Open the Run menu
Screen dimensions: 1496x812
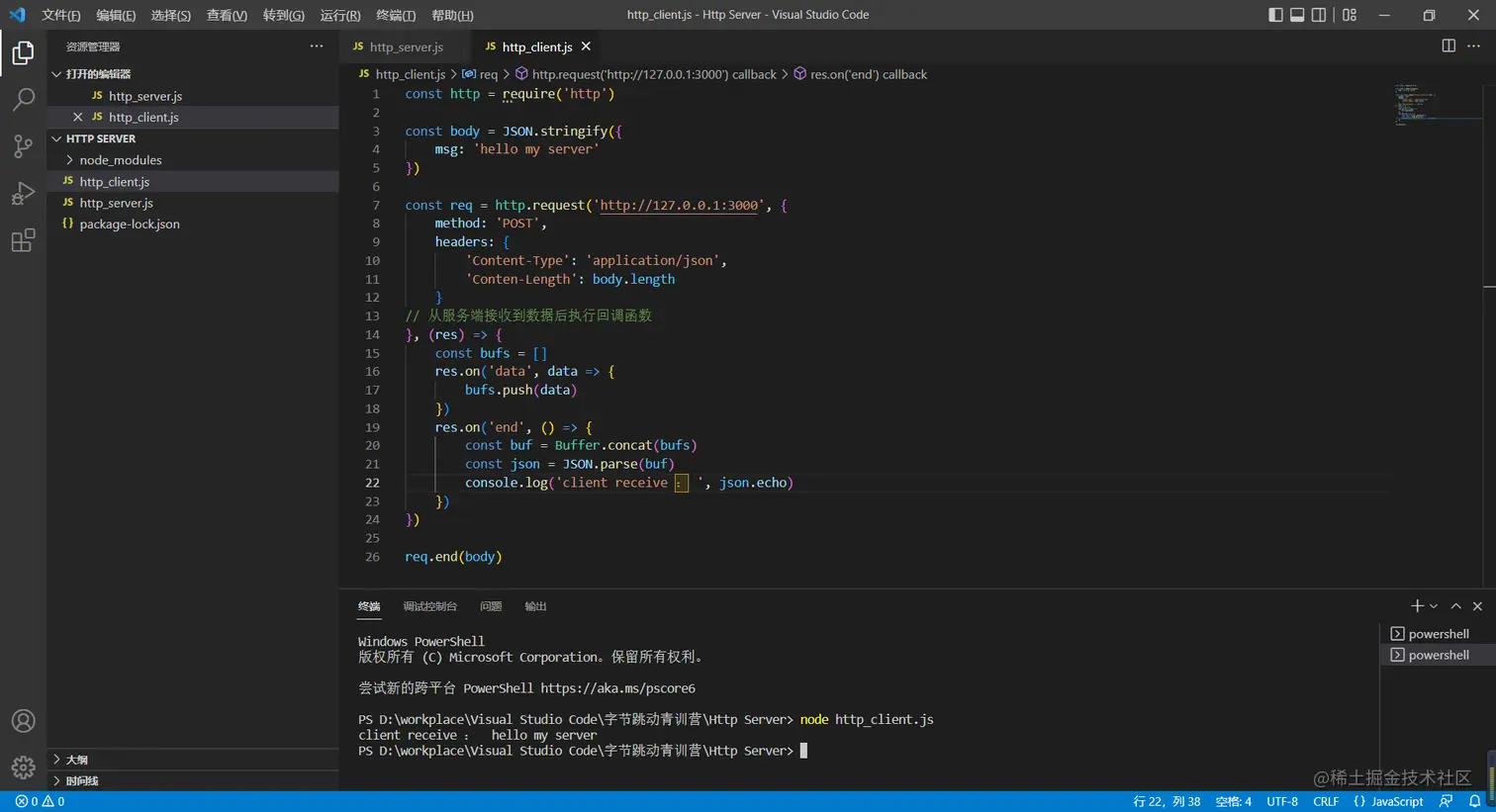click(340, 15)
